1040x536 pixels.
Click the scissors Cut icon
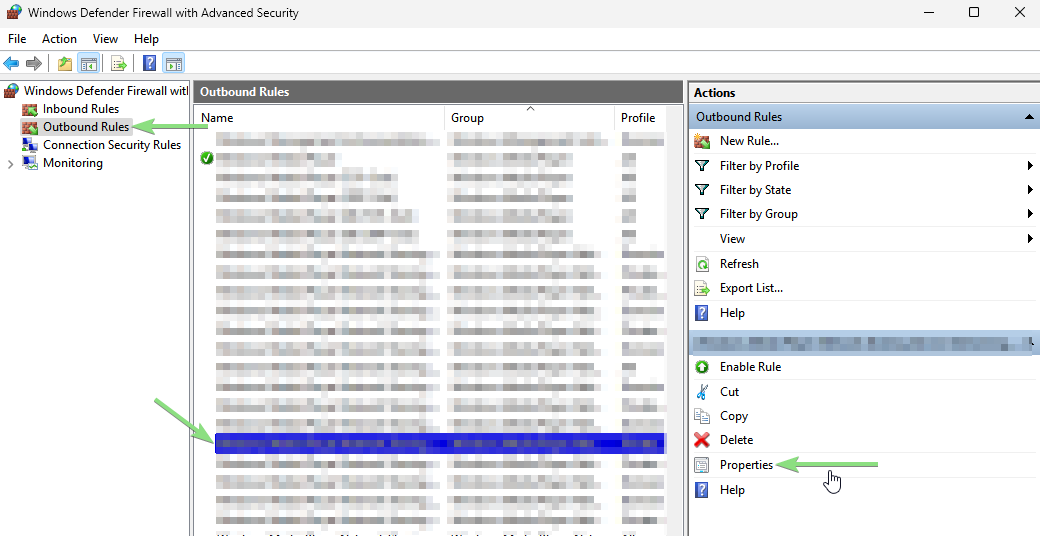click(x=702, y=392)
